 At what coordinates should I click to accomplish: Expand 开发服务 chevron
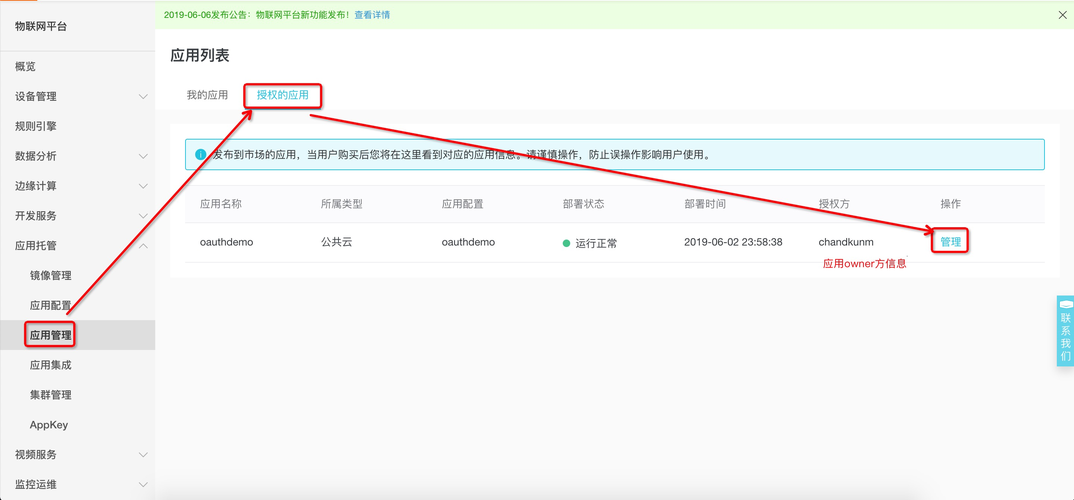click(143, 216)
